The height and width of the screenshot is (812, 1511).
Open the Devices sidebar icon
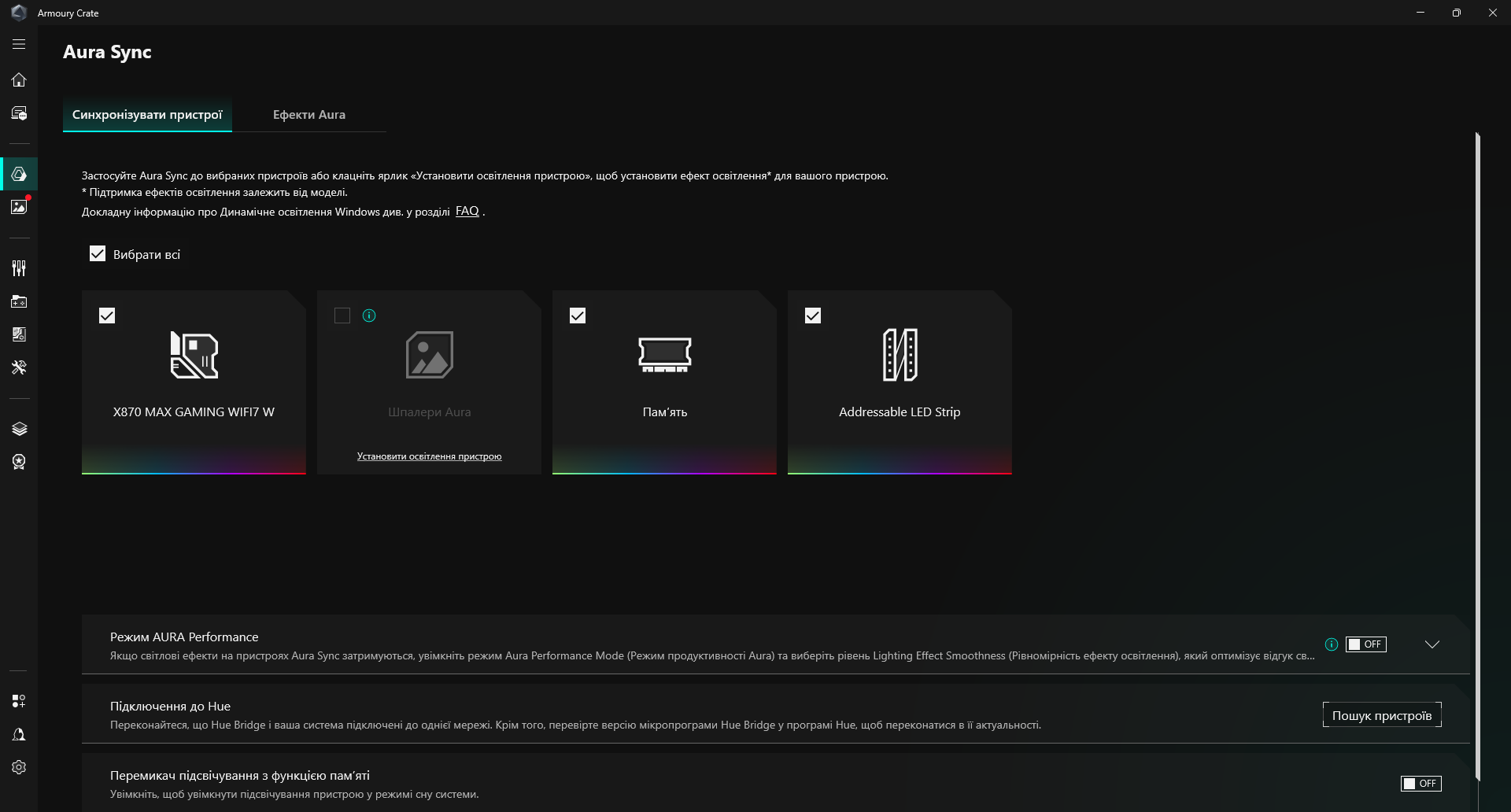click(x=19, y=113)
